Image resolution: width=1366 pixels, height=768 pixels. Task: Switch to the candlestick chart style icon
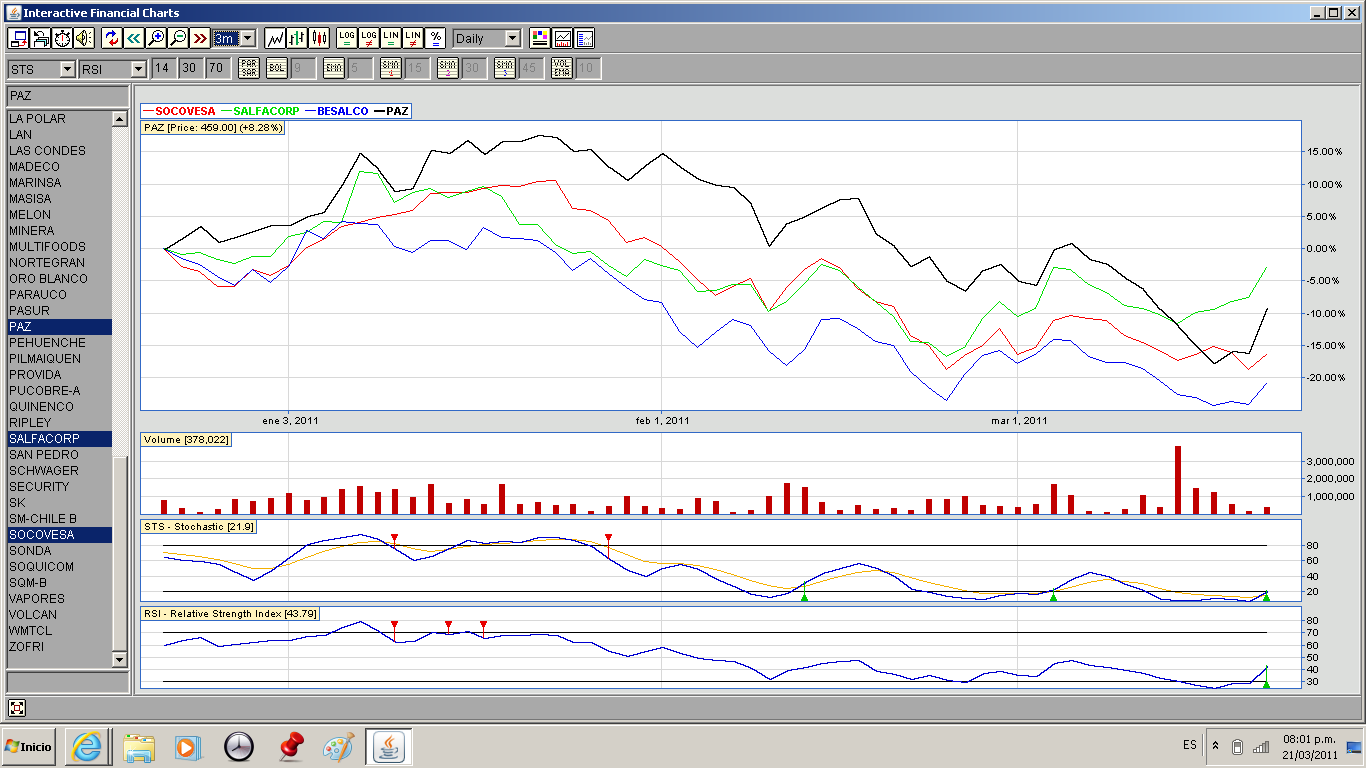pyautogui.click(x=319, y=38)
